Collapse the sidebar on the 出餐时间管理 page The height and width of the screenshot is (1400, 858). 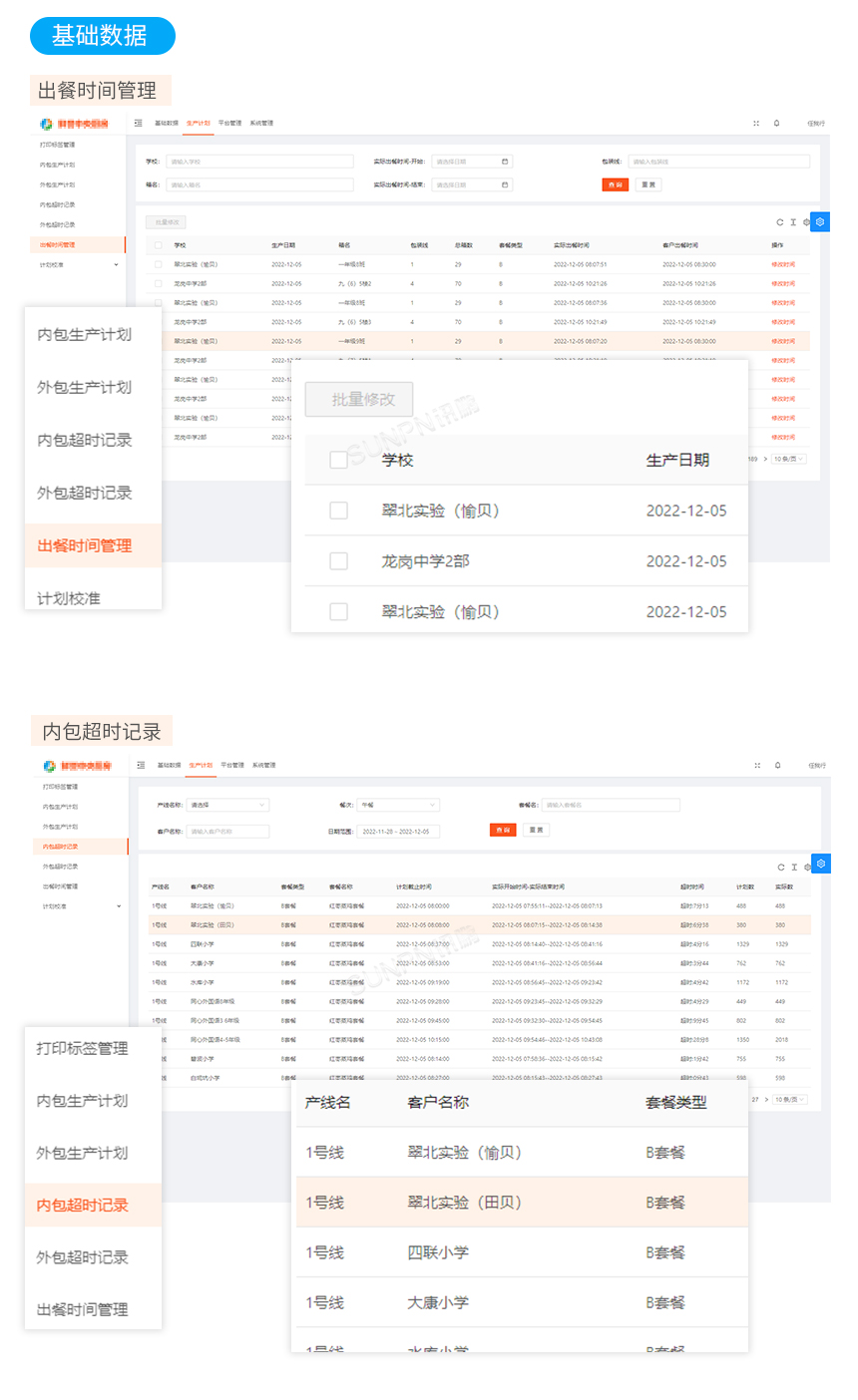139,124
